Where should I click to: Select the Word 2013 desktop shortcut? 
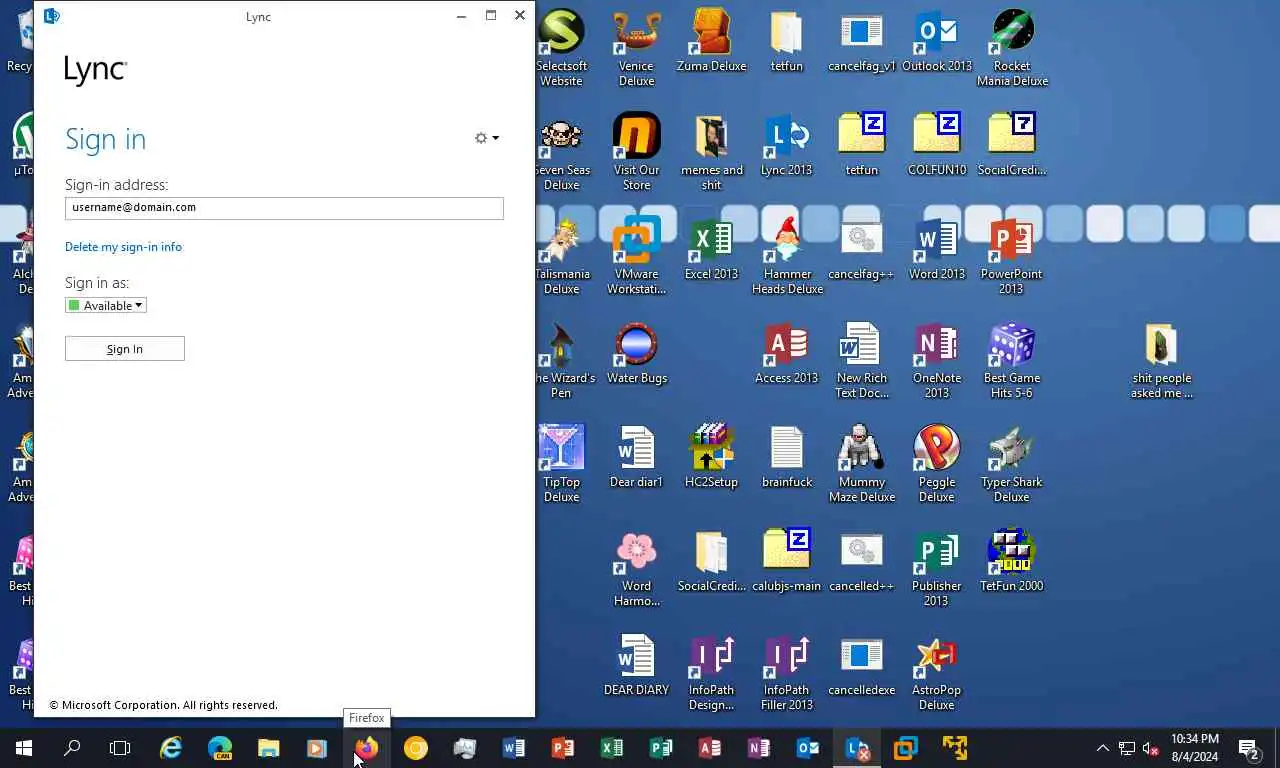pyautogui.click(x=937, y=249)
